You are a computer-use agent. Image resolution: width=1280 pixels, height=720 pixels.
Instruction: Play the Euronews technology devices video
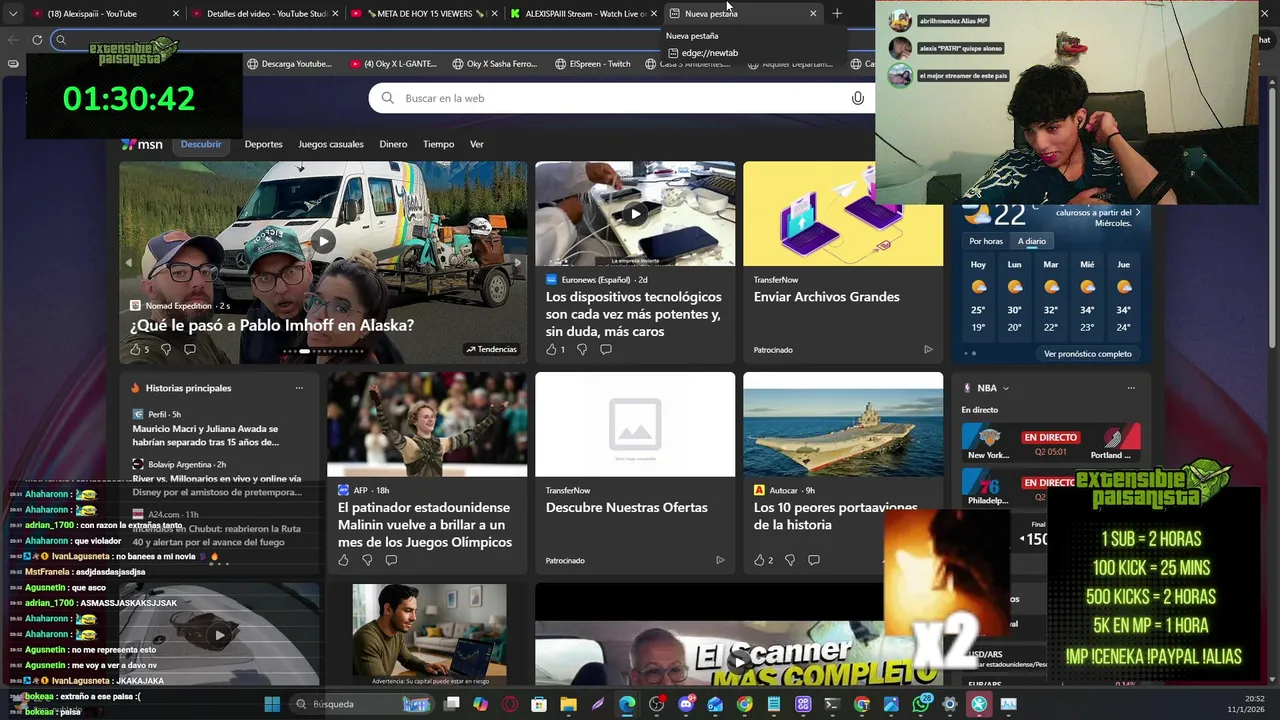click(x=635, y=213)
